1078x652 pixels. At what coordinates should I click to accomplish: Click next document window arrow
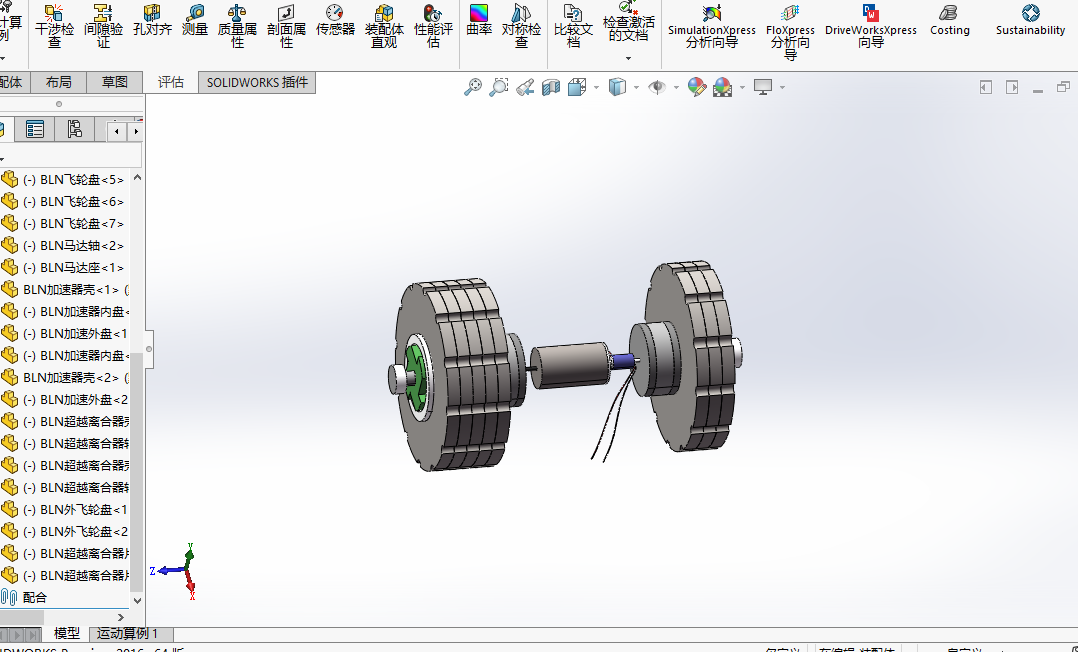click(x=1012, y=87)
